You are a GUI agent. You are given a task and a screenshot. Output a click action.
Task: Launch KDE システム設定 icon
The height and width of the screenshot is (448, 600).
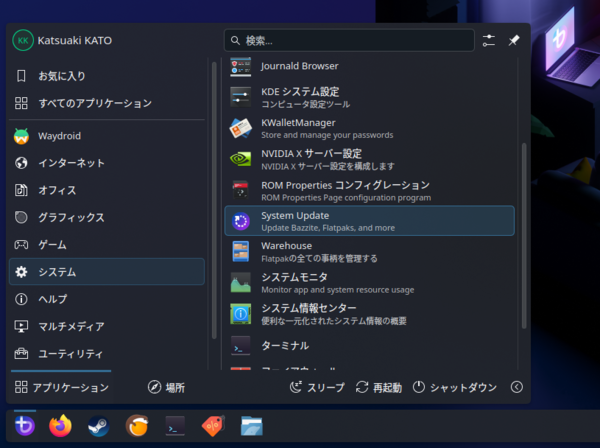(240, 97)
